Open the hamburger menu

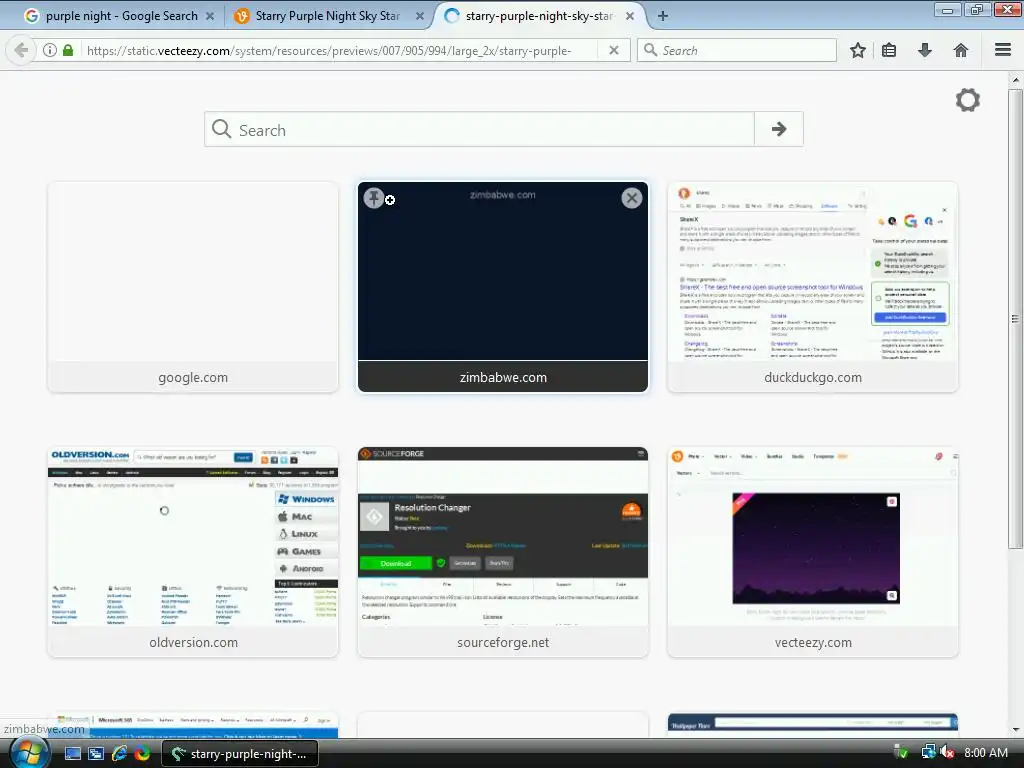pyautogui.click(x=1003, y=50)
